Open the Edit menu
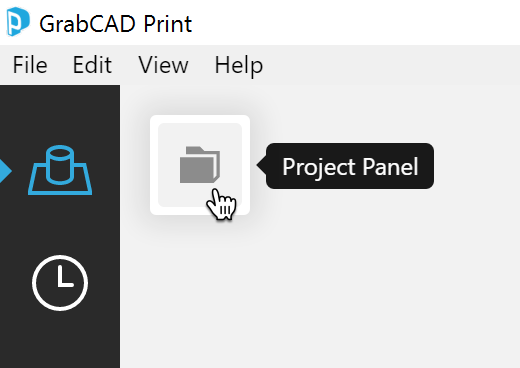This screenshot has width=520, height=368. [92, 65]
